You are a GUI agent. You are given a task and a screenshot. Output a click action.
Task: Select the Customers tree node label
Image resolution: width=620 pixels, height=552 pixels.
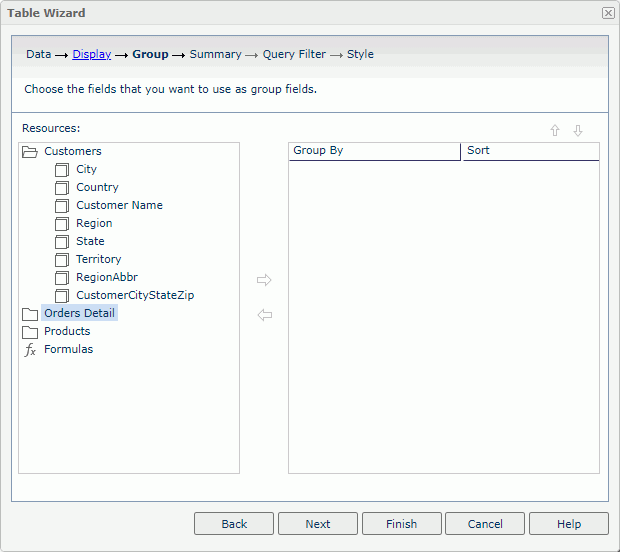[x=73, y=151]
